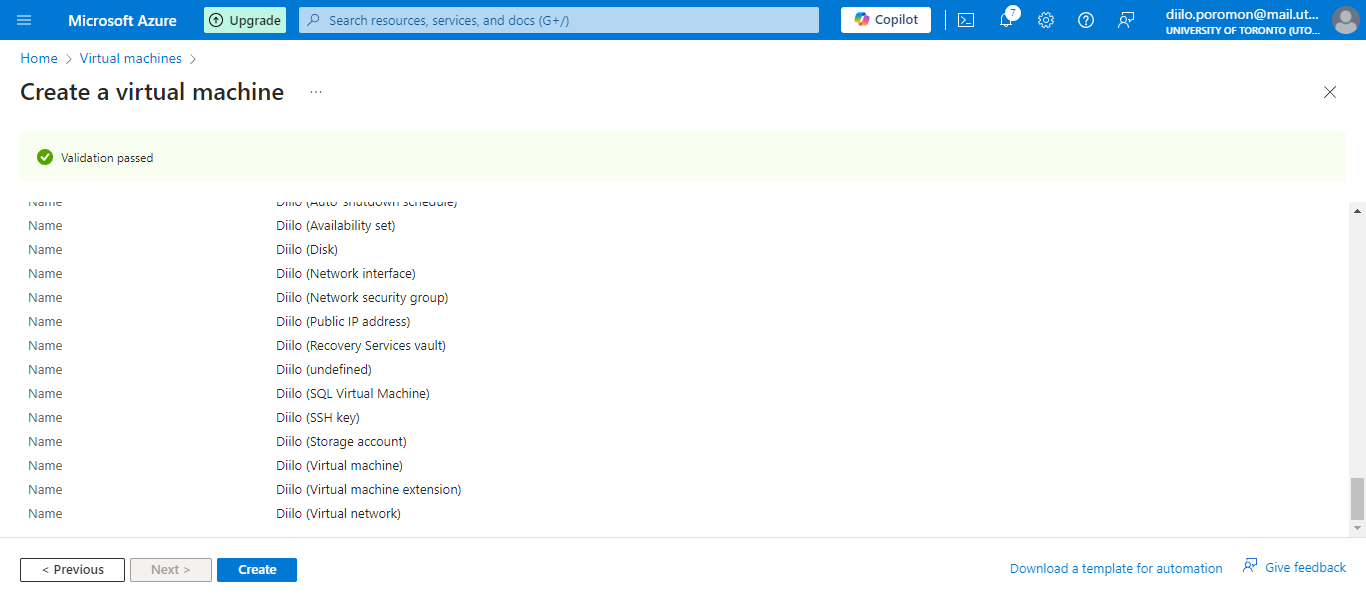
Task: Open Cloud Shell from the top bar
Action: pos(966,20)
